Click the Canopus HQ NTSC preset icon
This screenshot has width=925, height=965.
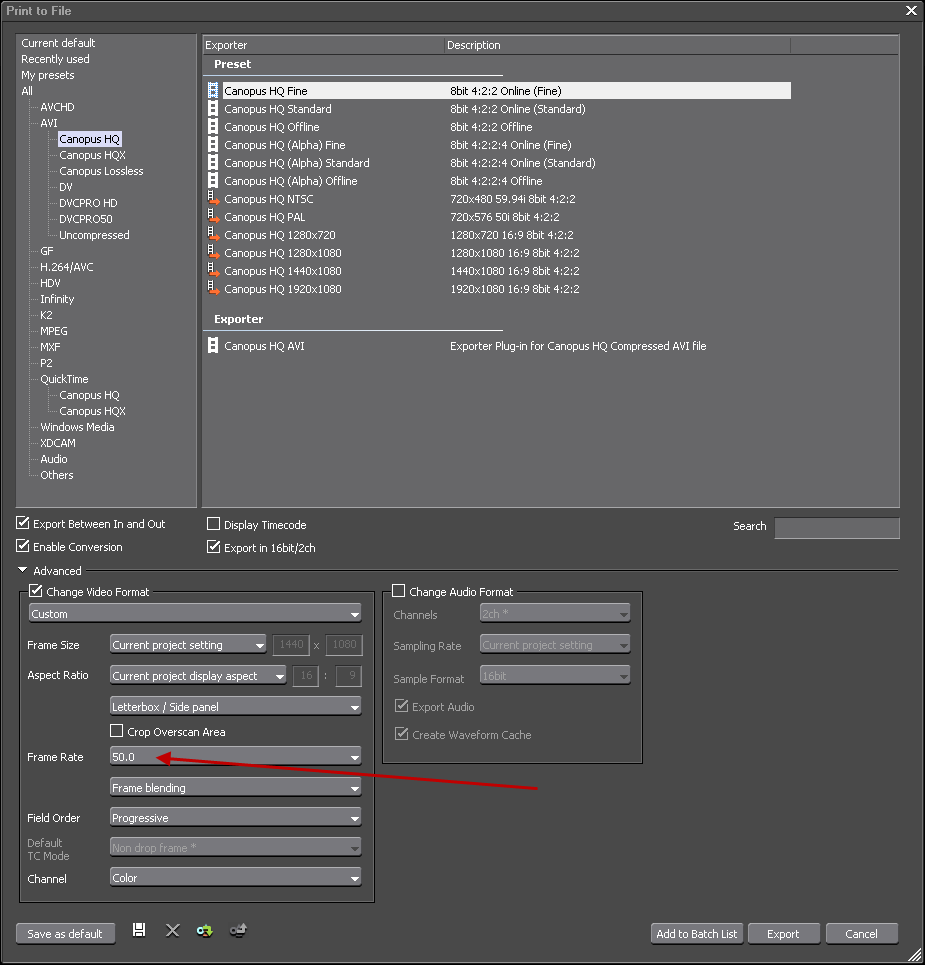coord(212,199)
